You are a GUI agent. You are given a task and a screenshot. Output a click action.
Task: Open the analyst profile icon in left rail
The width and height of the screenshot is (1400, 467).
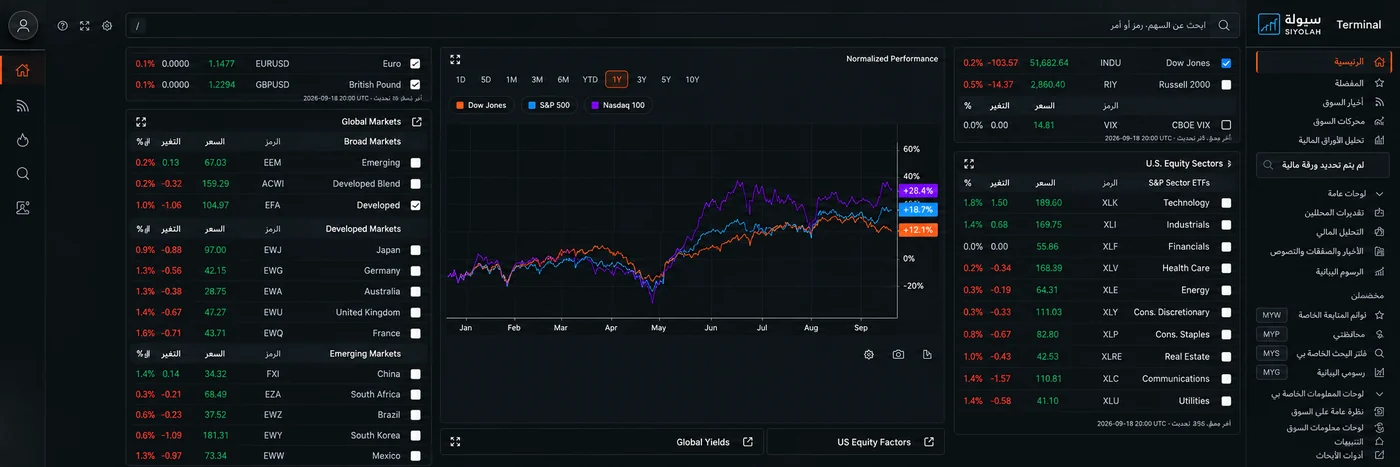coord(23,208)
